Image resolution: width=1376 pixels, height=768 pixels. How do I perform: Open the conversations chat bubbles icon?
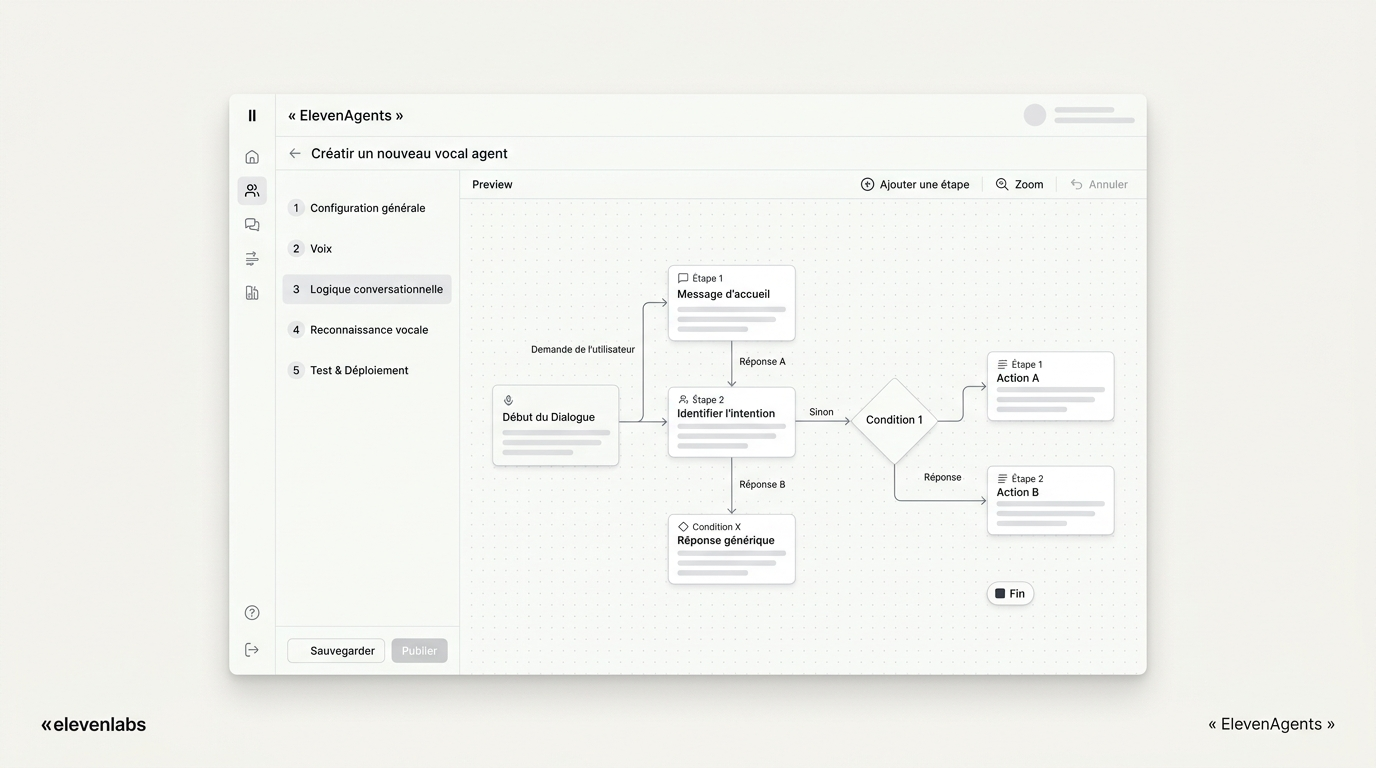pos(252,225)
